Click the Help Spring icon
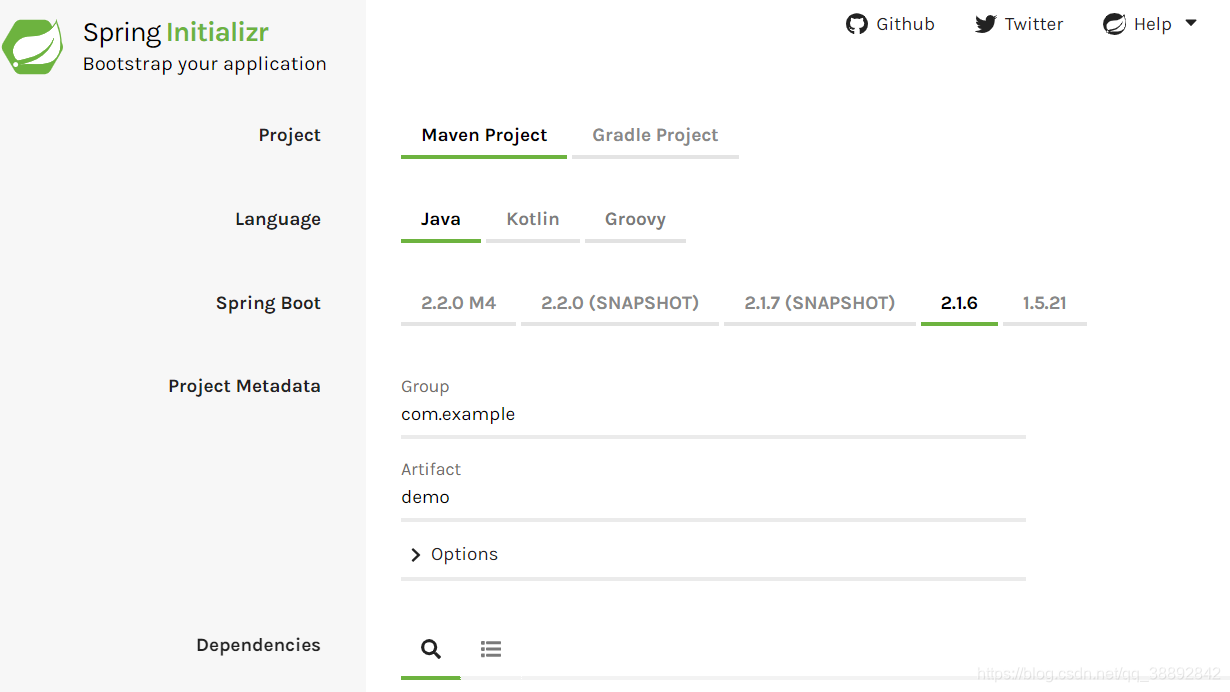The height and width of the screenshot is (692, 1230). [x=1114, y=24]
